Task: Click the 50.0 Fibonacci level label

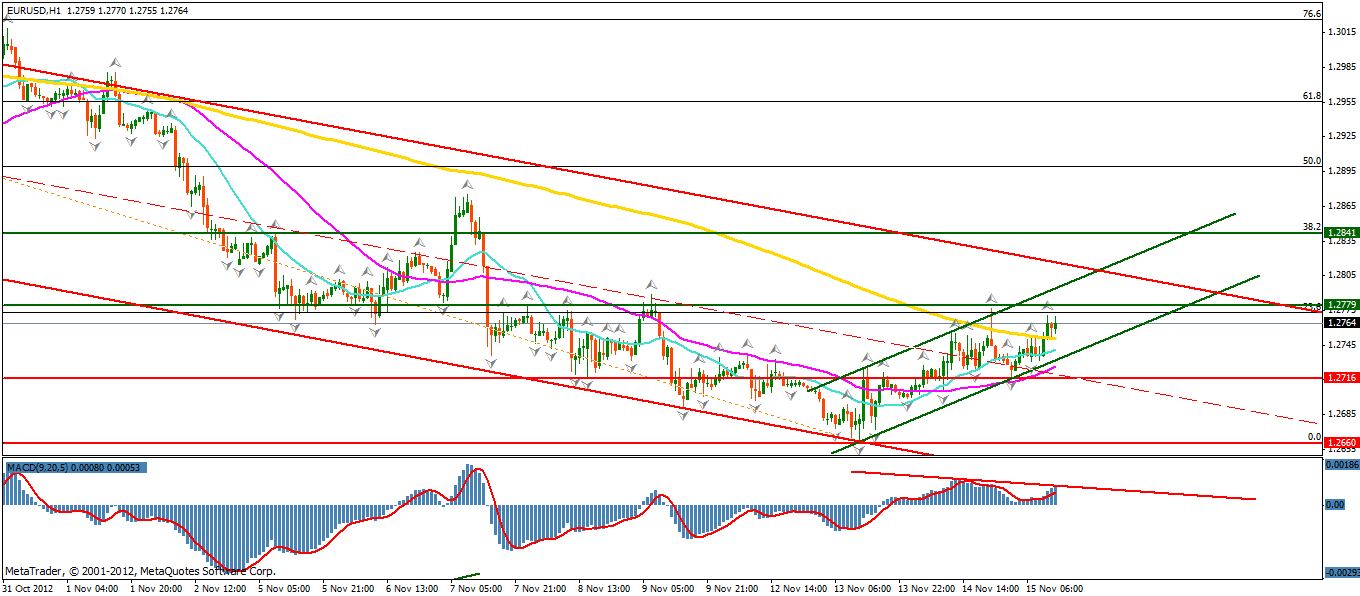Action: tap(1312, 161)
